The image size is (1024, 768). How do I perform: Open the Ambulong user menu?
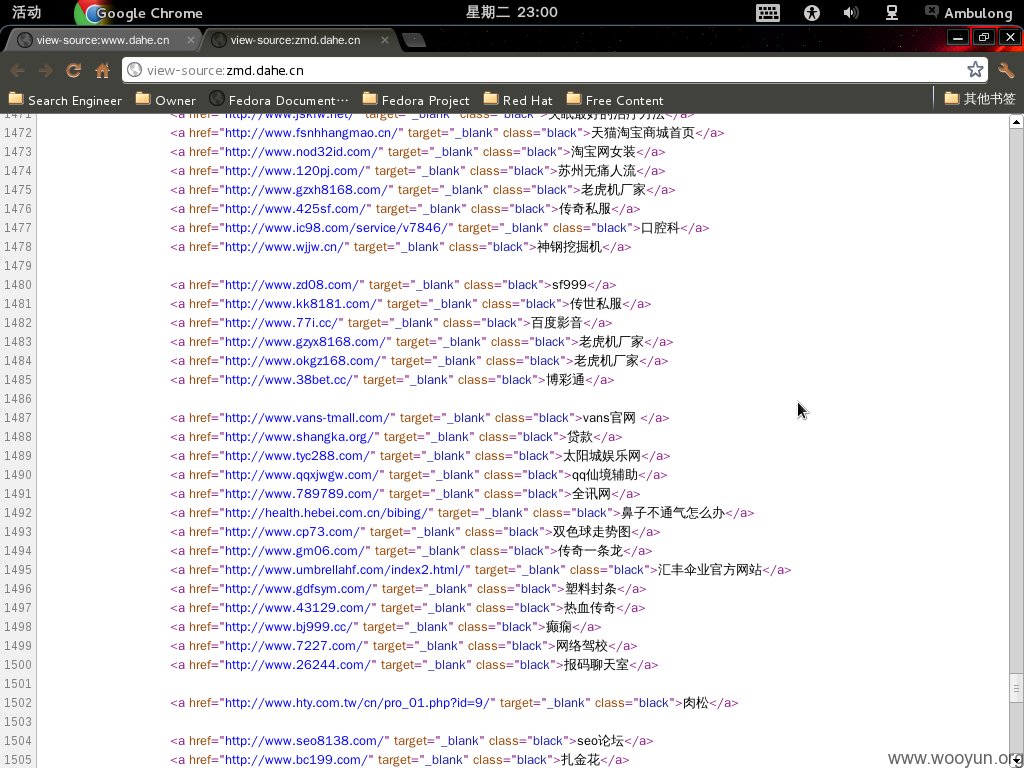[x=968, y=12]
